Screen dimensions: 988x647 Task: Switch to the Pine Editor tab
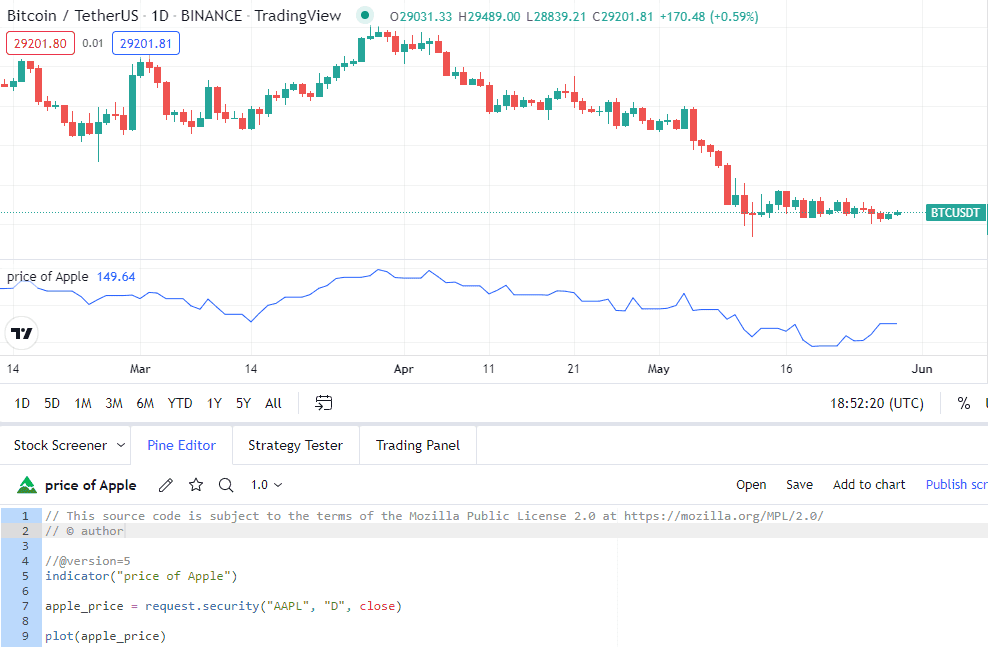[181, 445]
